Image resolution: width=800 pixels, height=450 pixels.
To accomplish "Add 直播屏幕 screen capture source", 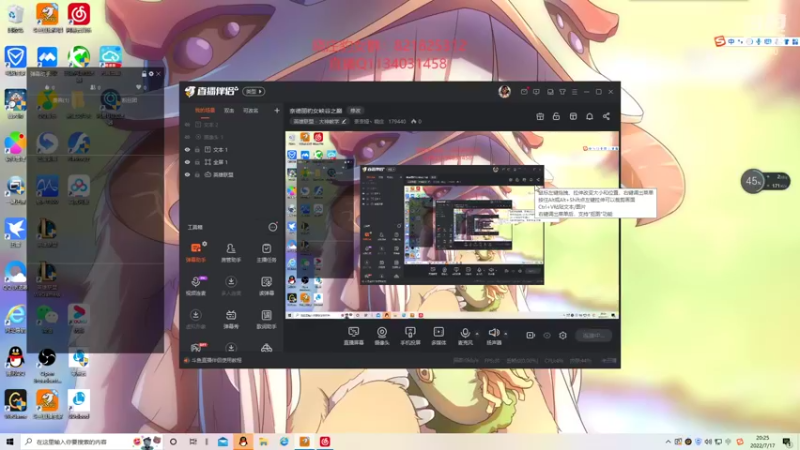I will 353,336.
